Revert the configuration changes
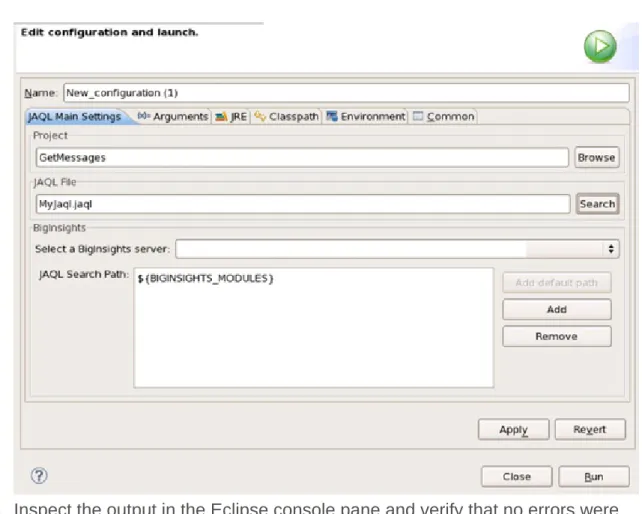 click(x=590, y=430)
